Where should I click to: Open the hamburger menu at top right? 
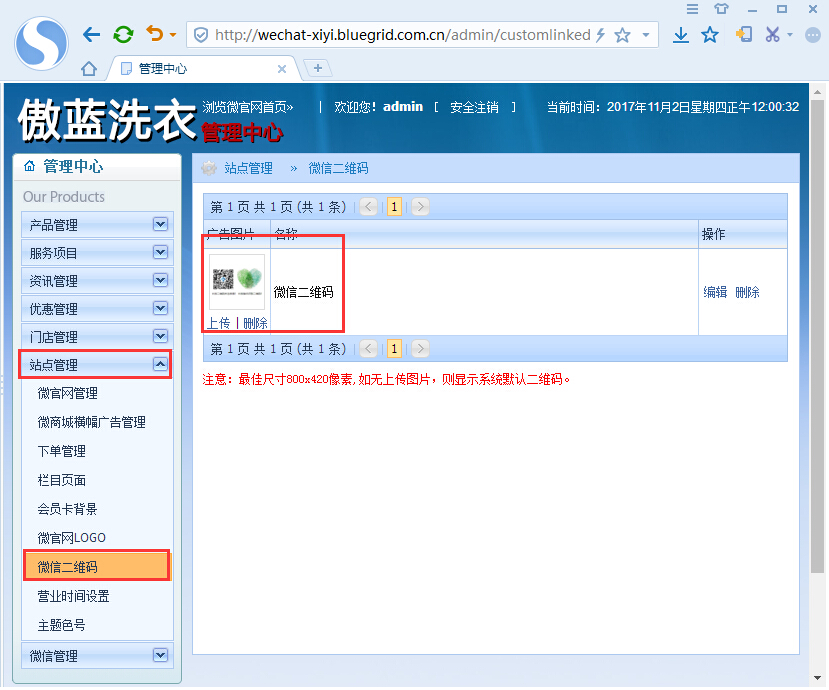(694, 8)
